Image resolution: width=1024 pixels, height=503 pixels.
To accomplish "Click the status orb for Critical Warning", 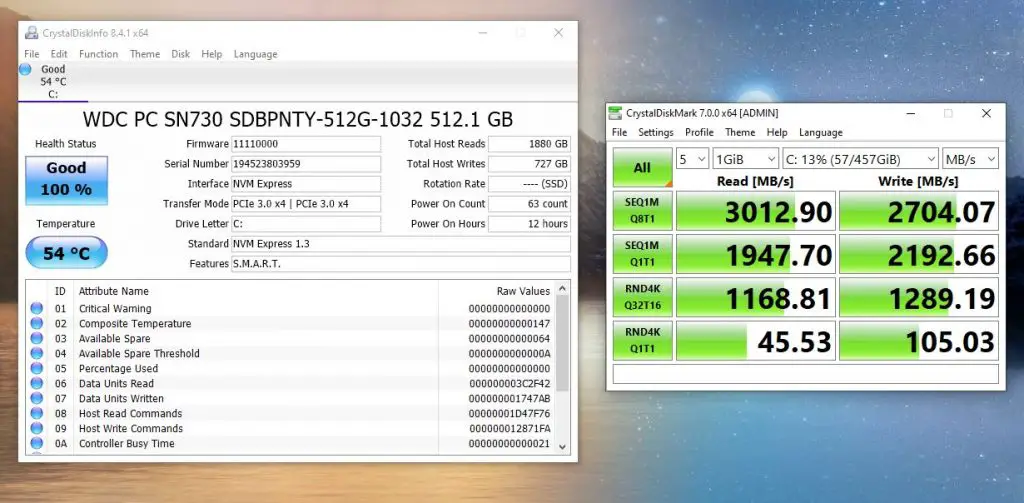I will pyautogui.click(x=37, y=308).
